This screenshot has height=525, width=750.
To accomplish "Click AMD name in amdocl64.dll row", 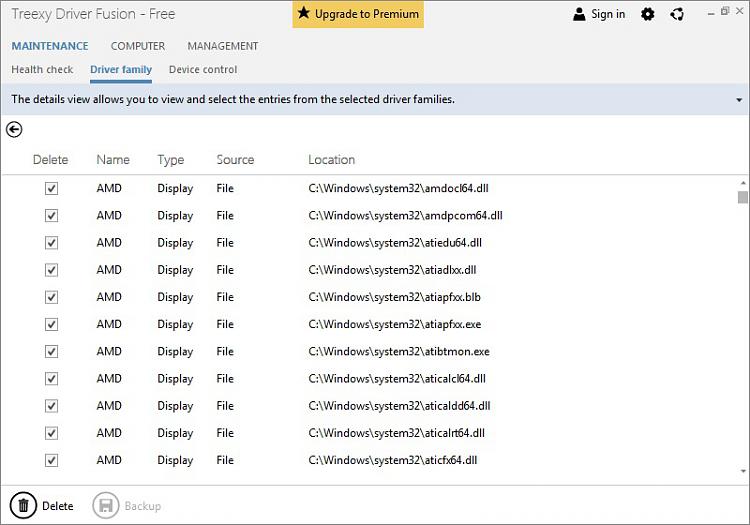I will coord(109,188).
